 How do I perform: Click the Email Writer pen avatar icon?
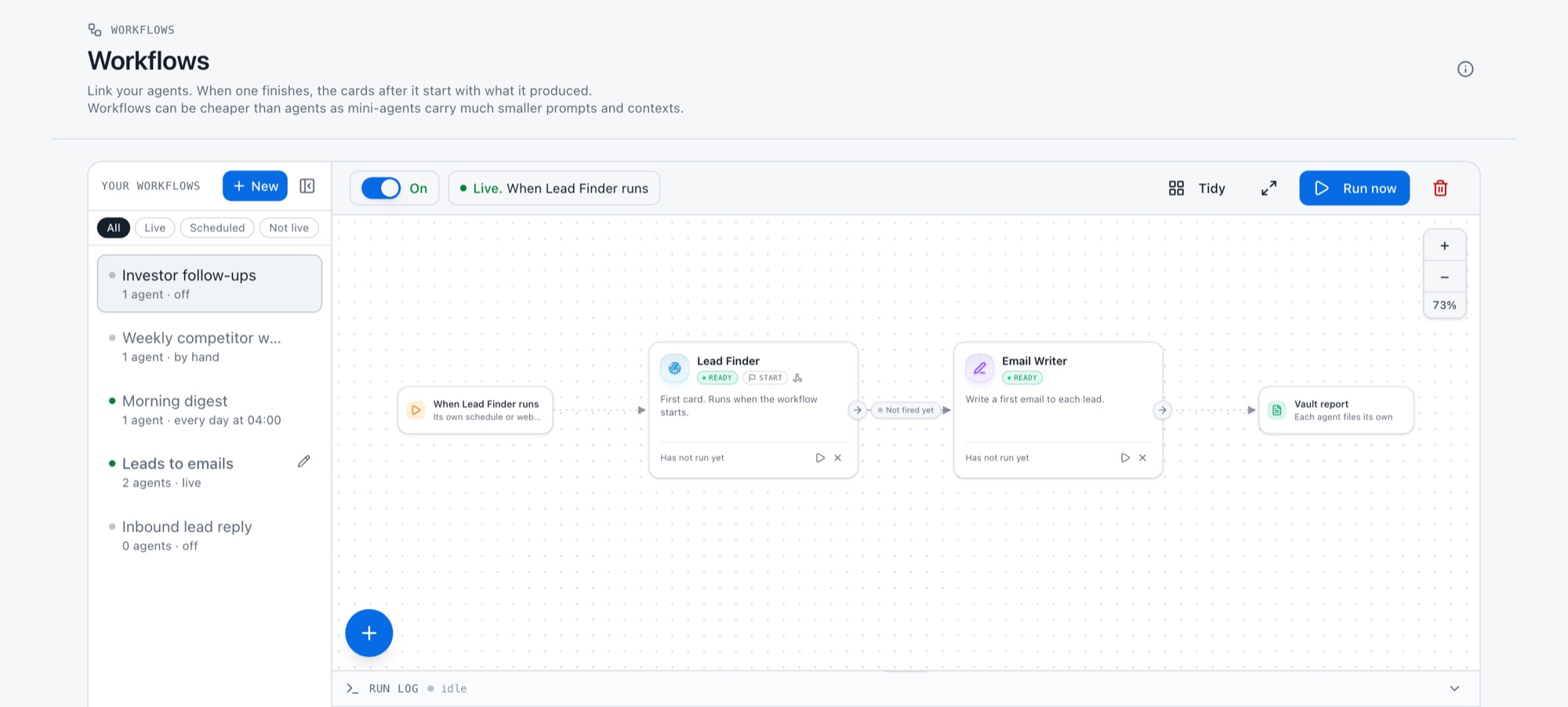(979, 368)
